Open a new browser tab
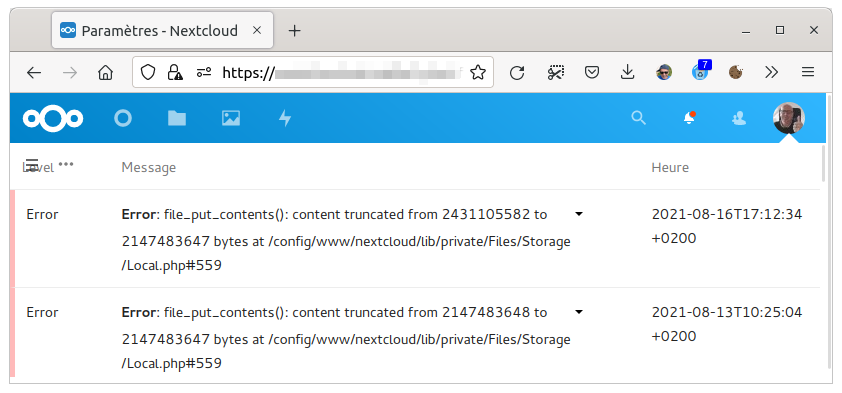842x393 pixels. [294, 31]
